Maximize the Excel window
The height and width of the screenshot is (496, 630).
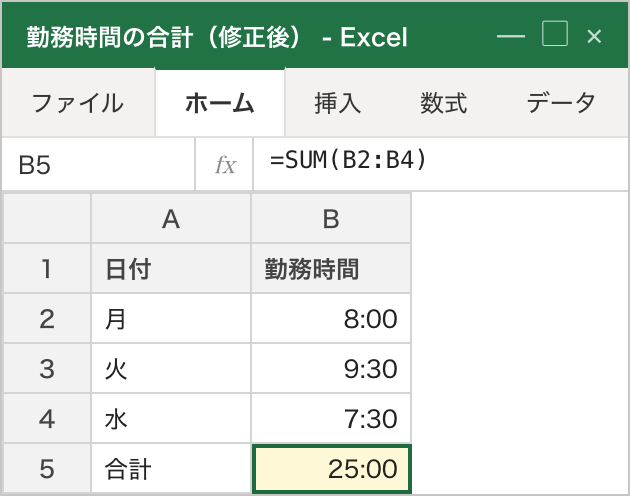coord(555,34)
